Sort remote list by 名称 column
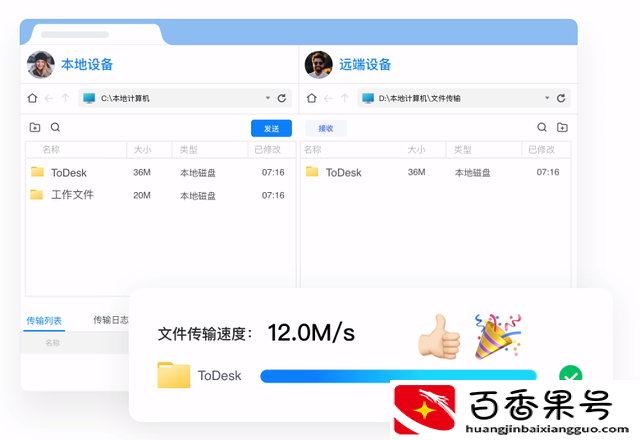Screen dimensions: 640x440 (x=313, y=150)
